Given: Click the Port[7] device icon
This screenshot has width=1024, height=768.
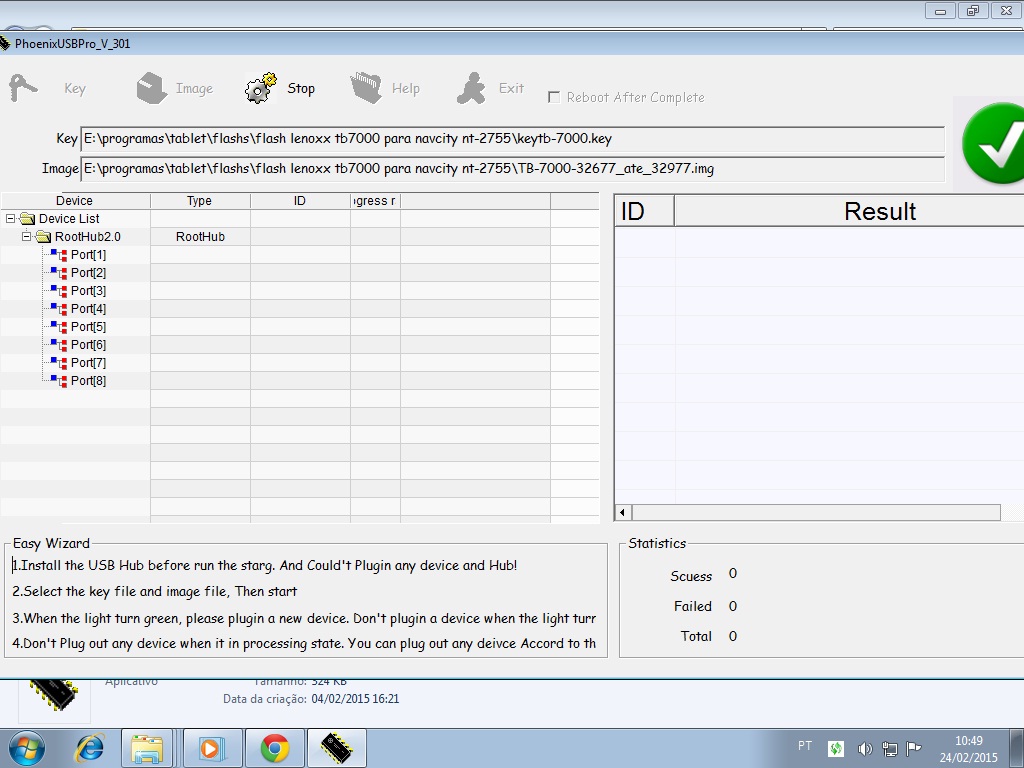Looking at the screenshot, I should (59, 362).
